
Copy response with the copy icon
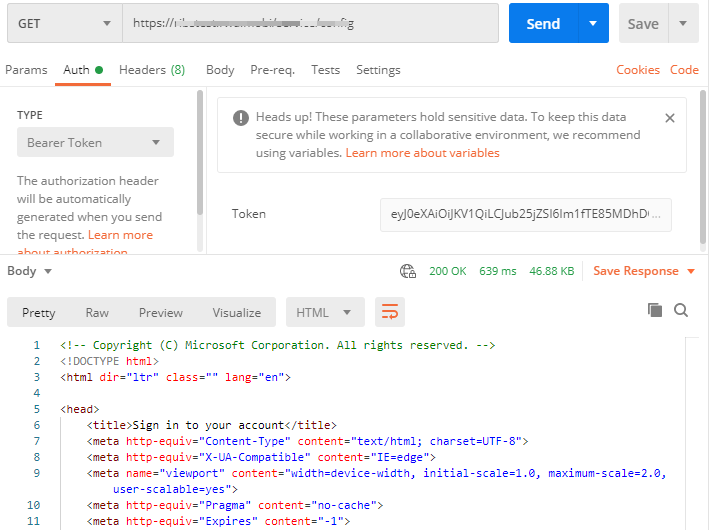click(x=655, y=310)
